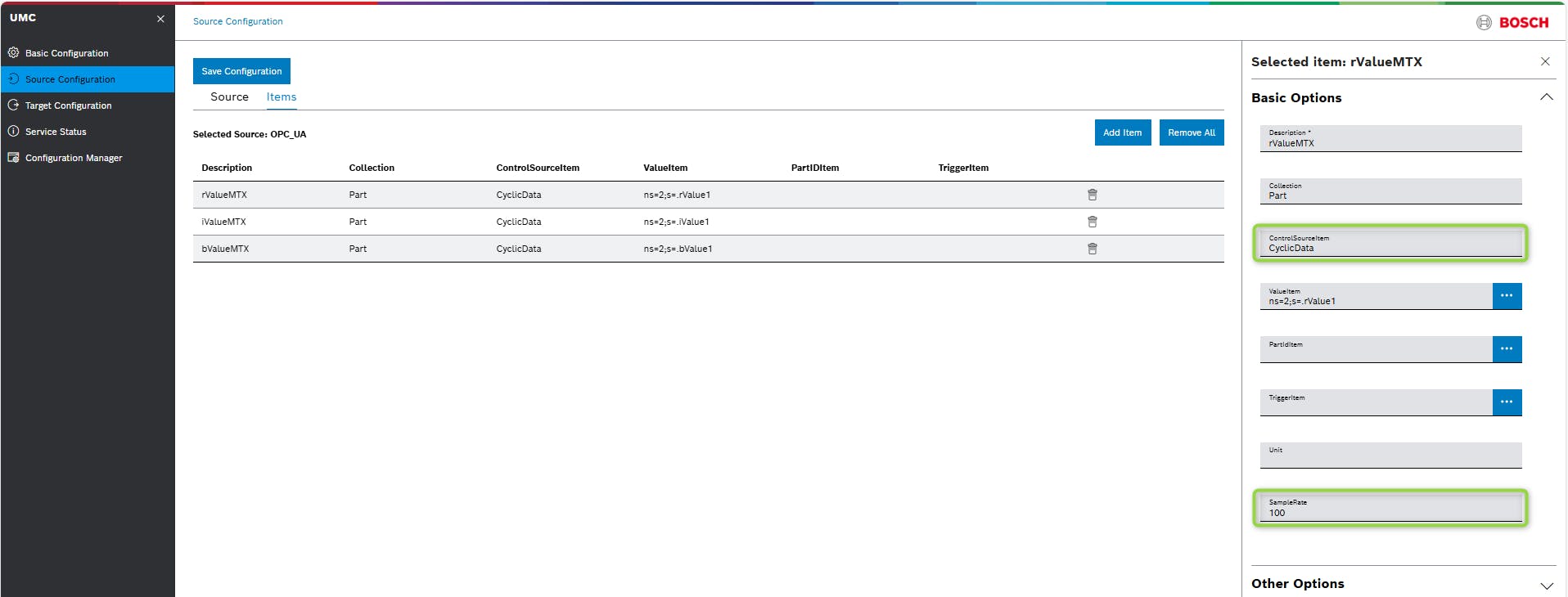Browse for TriggerItem with ellipsis button
The width and height of the screenshot is (1568, 597).
coord(1507,402)
